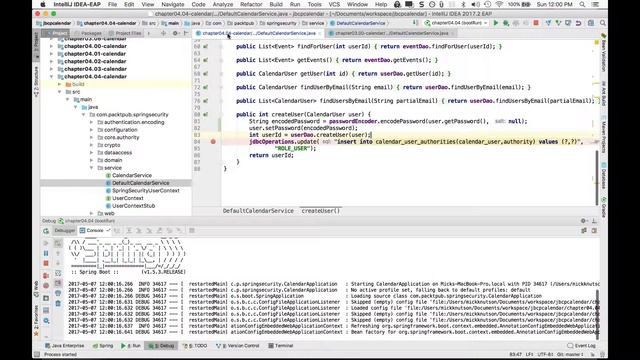The image size is (640, 360).
Task: Open the Build menu
Action: click(x=276, y=4)
